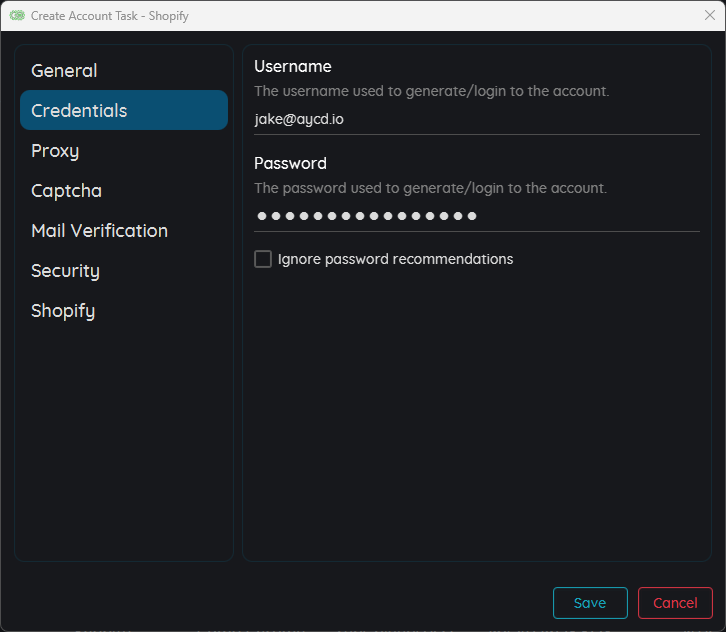Open the Mail Verification section
This screenshot has height=632, width=726.
pos(99,231)
